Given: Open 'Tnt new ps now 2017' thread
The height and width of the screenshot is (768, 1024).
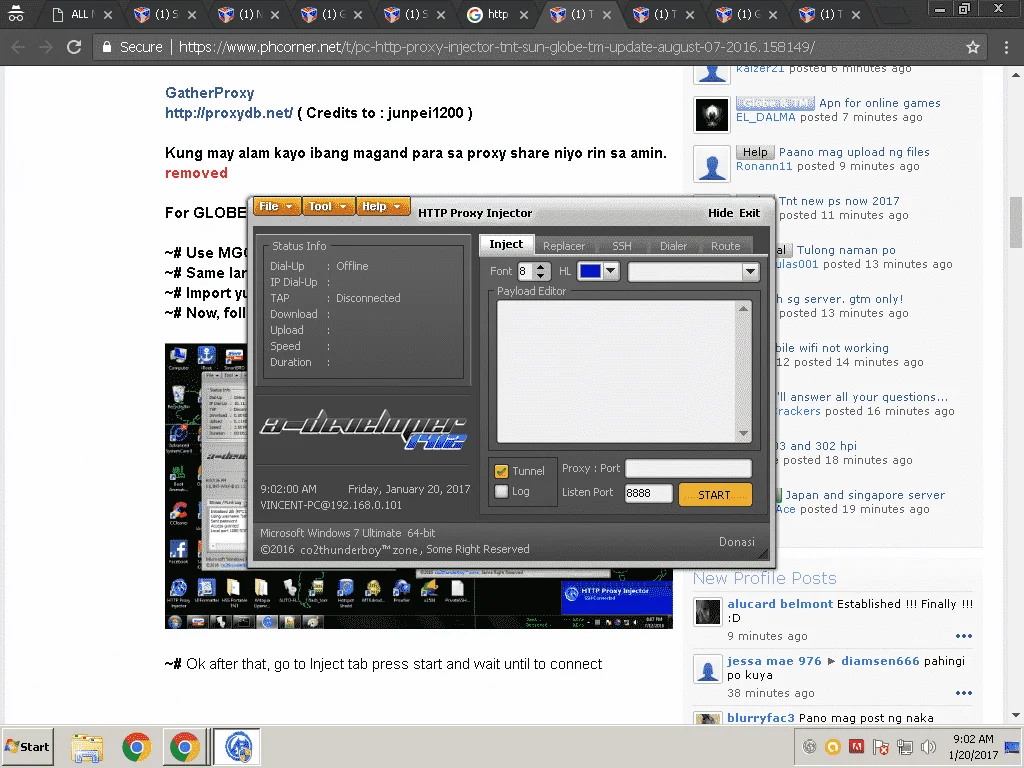Looking at the screenshot, I should click(x=839, y=201).
